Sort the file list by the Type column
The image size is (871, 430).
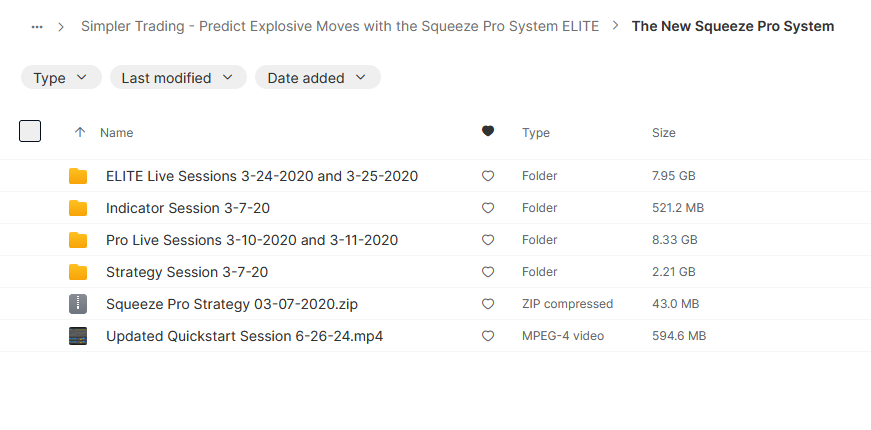tap(535, 133)
